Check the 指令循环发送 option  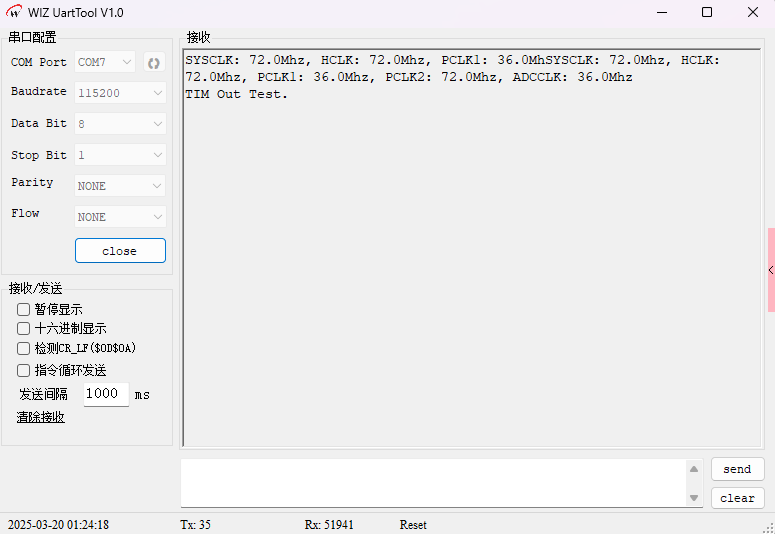24,370
